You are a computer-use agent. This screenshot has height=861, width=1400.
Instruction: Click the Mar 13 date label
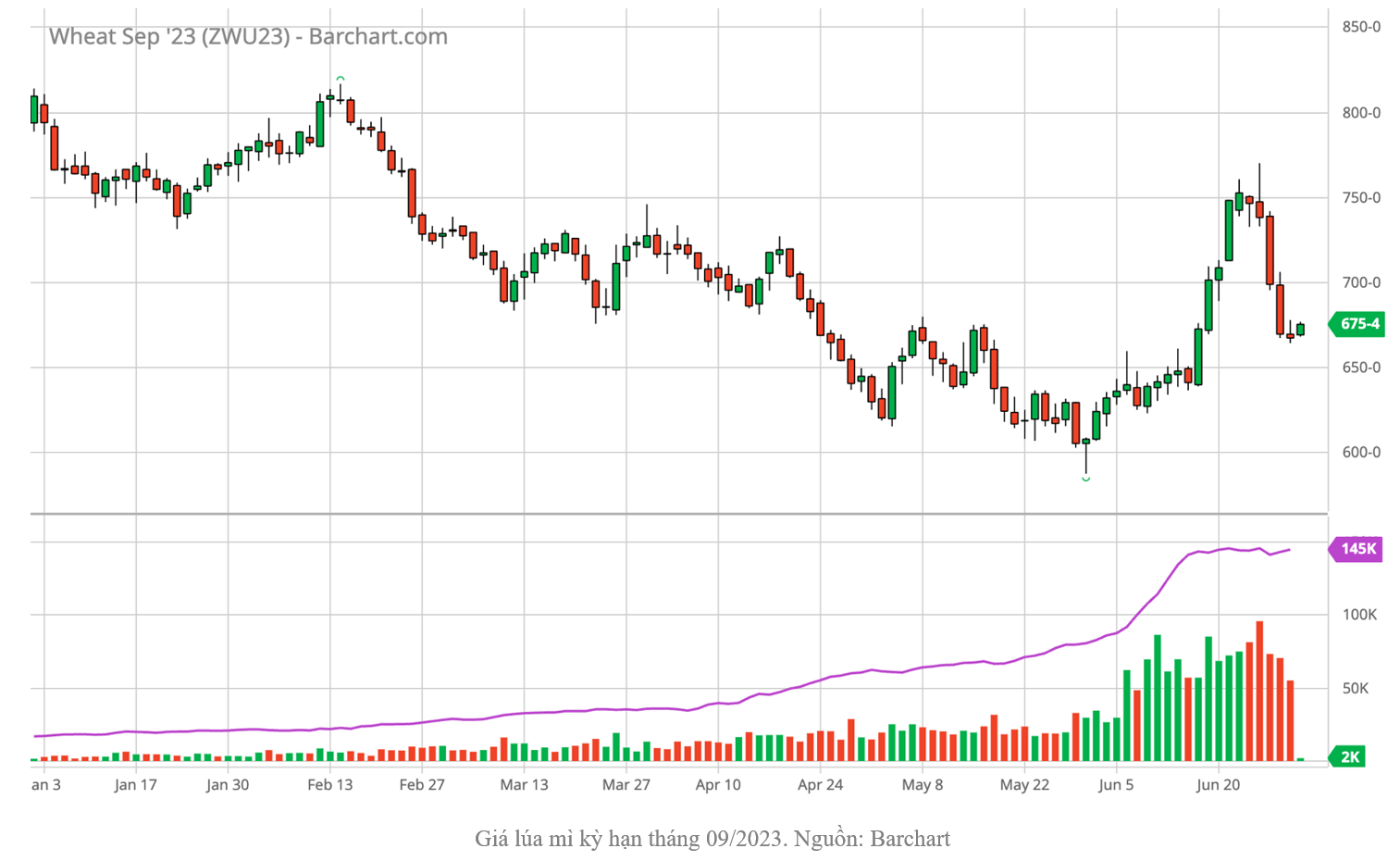pos(524,785)
